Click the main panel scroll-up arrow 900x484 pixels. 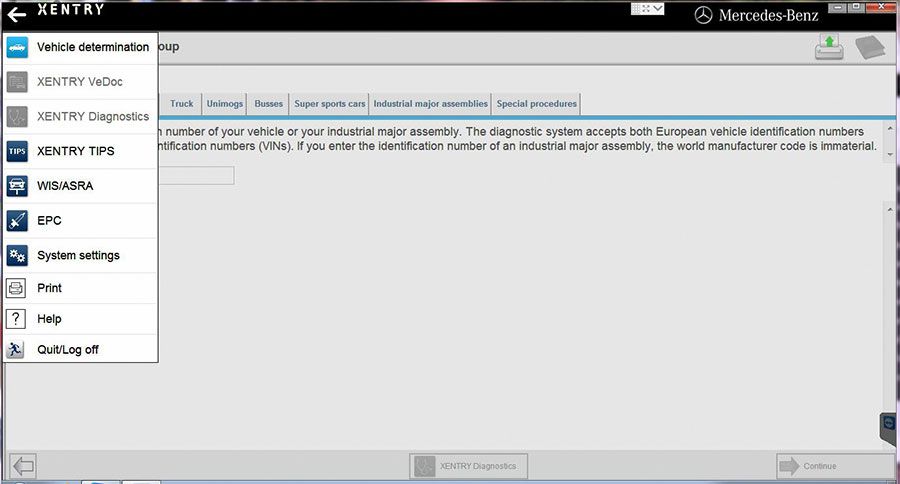pyautogui.click(x=890, y=210)
